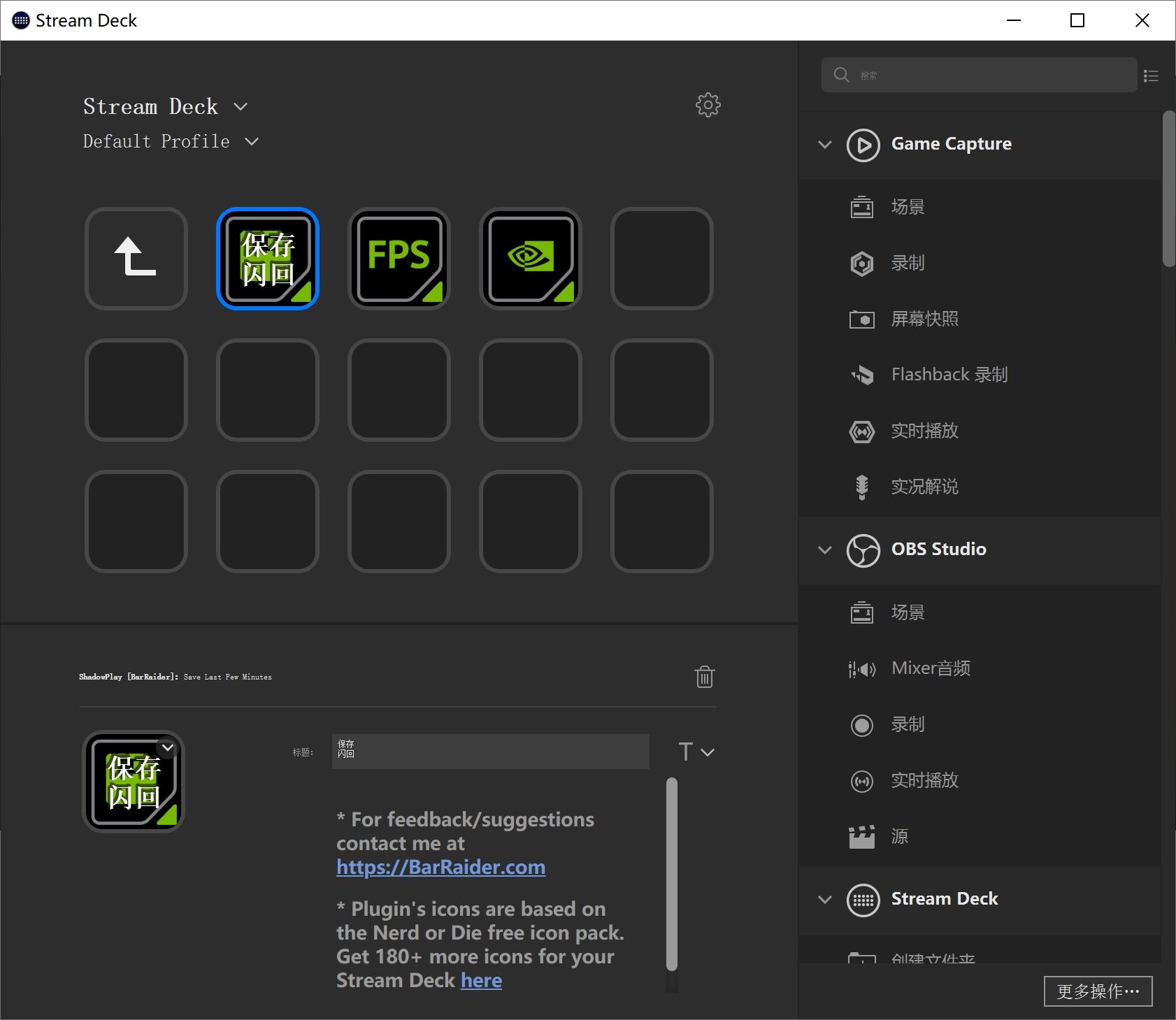Select the Mixer音频 action in OBS Studio
This screenshot has width=1176, height=1020.
tap(930, 668)
